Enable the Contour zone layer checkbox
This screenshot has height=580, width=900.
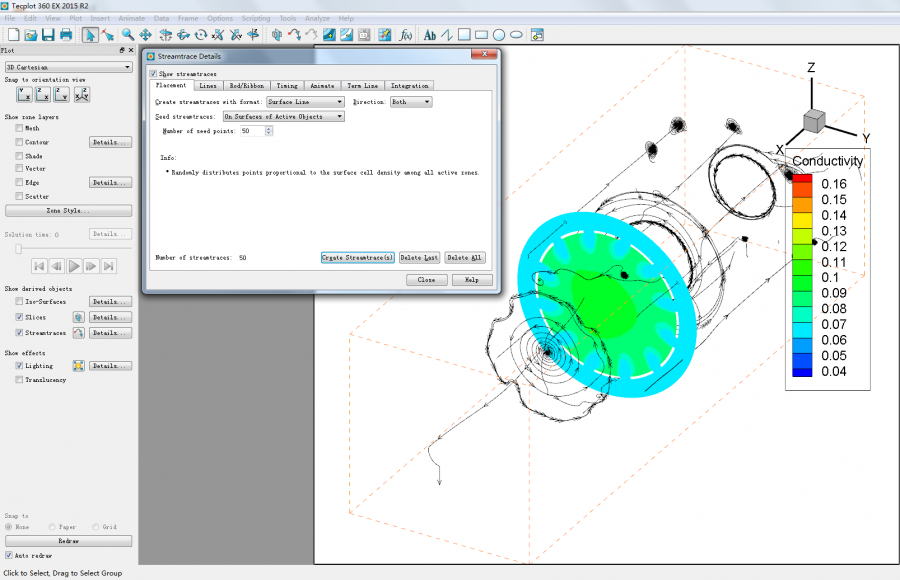tap(19, 142)
